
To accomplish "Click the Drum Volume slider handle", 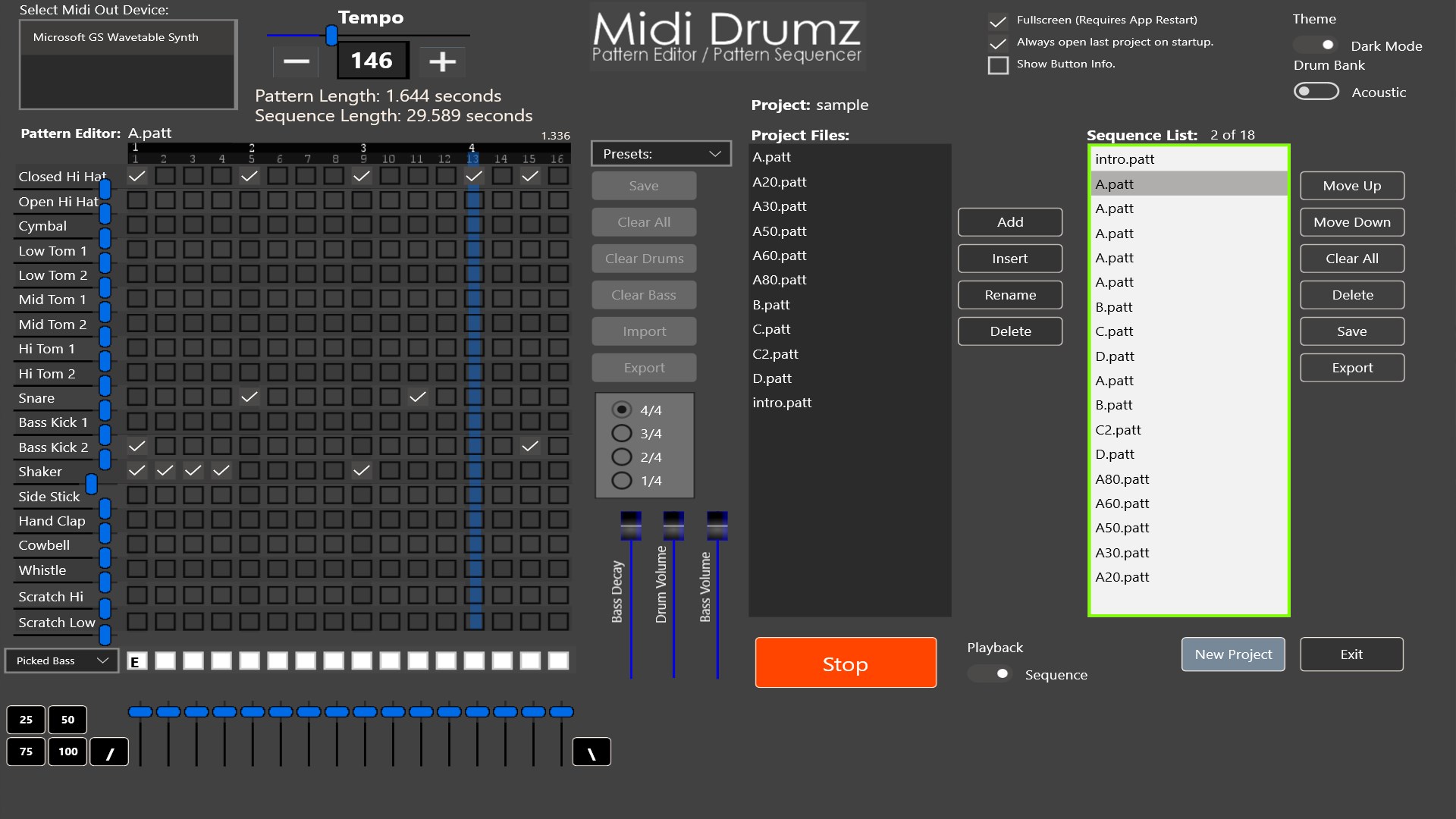I will coord(673,526).
